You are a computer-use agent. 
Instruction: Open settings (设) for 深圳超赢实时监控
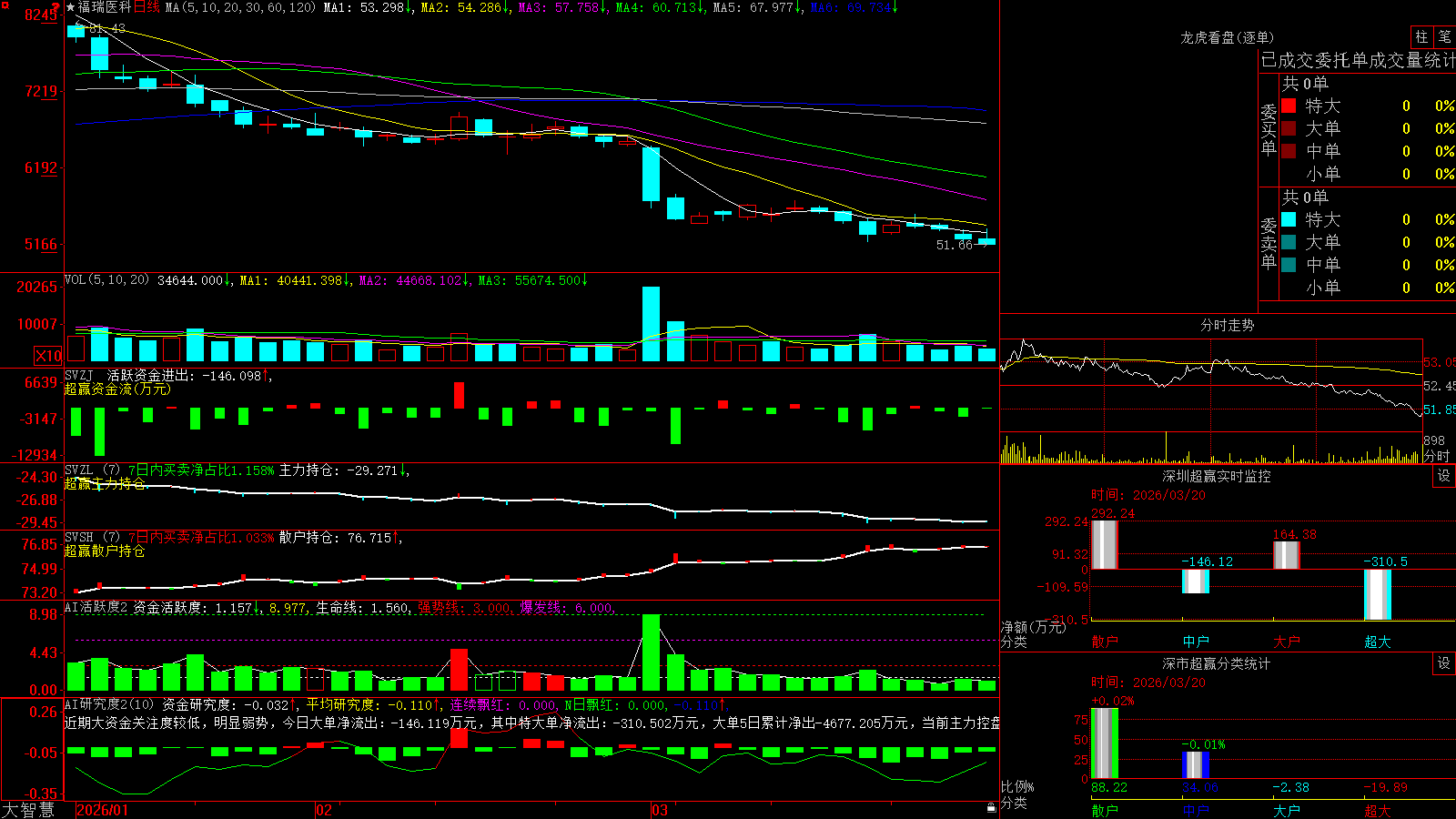[x=1444, y=476]
